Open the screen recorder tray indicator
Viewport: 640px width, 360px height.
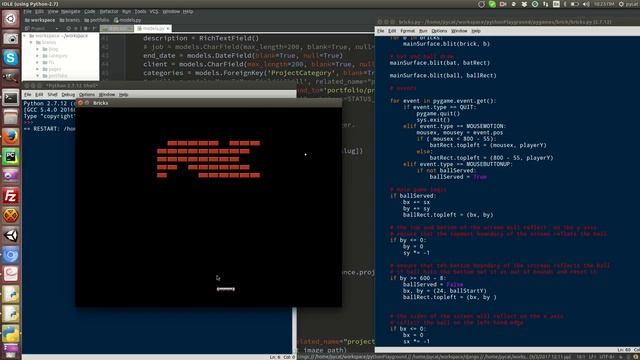click(503, 4)
